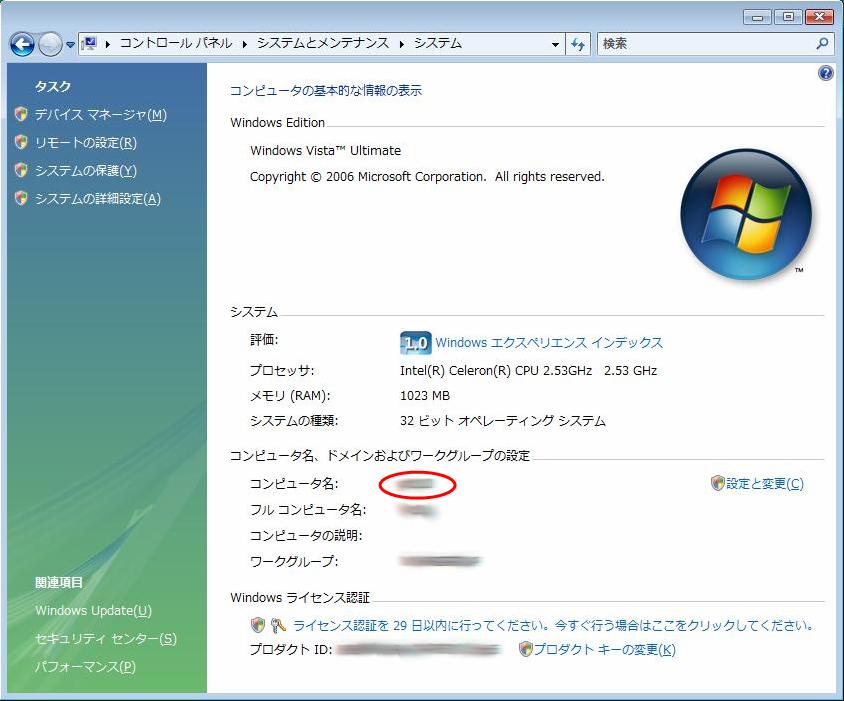Maximize the System window
Image resolution: width=844 pixels, height=701 pixels.
(x=787, y=17)
